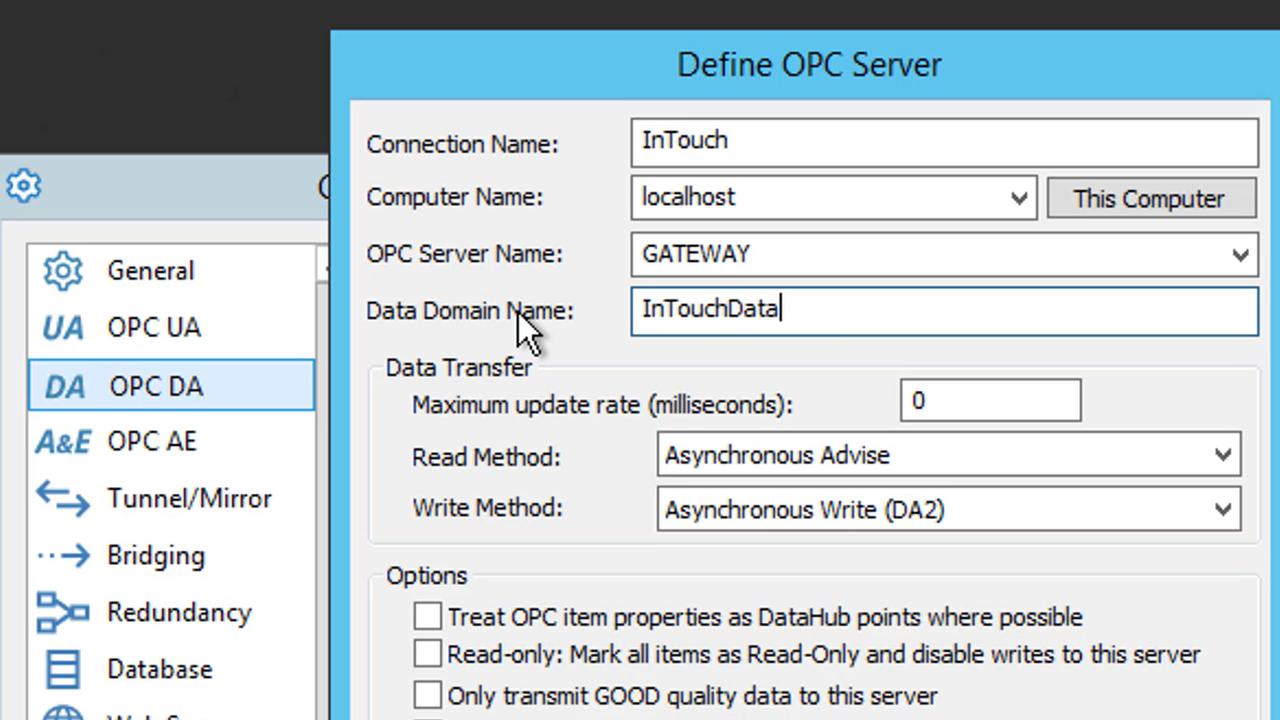Screen dimensions: 1280x720
Task: Select the Bridging arrow icon
Action: click(x=63, y=555)
